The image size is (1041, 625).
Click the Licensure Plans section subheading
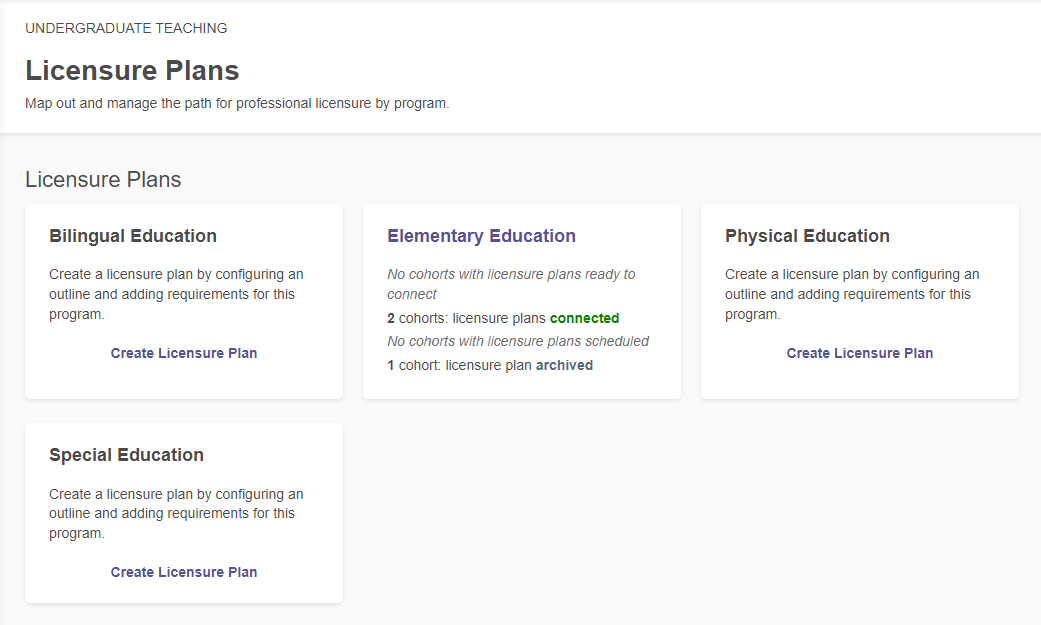[103, 179]
